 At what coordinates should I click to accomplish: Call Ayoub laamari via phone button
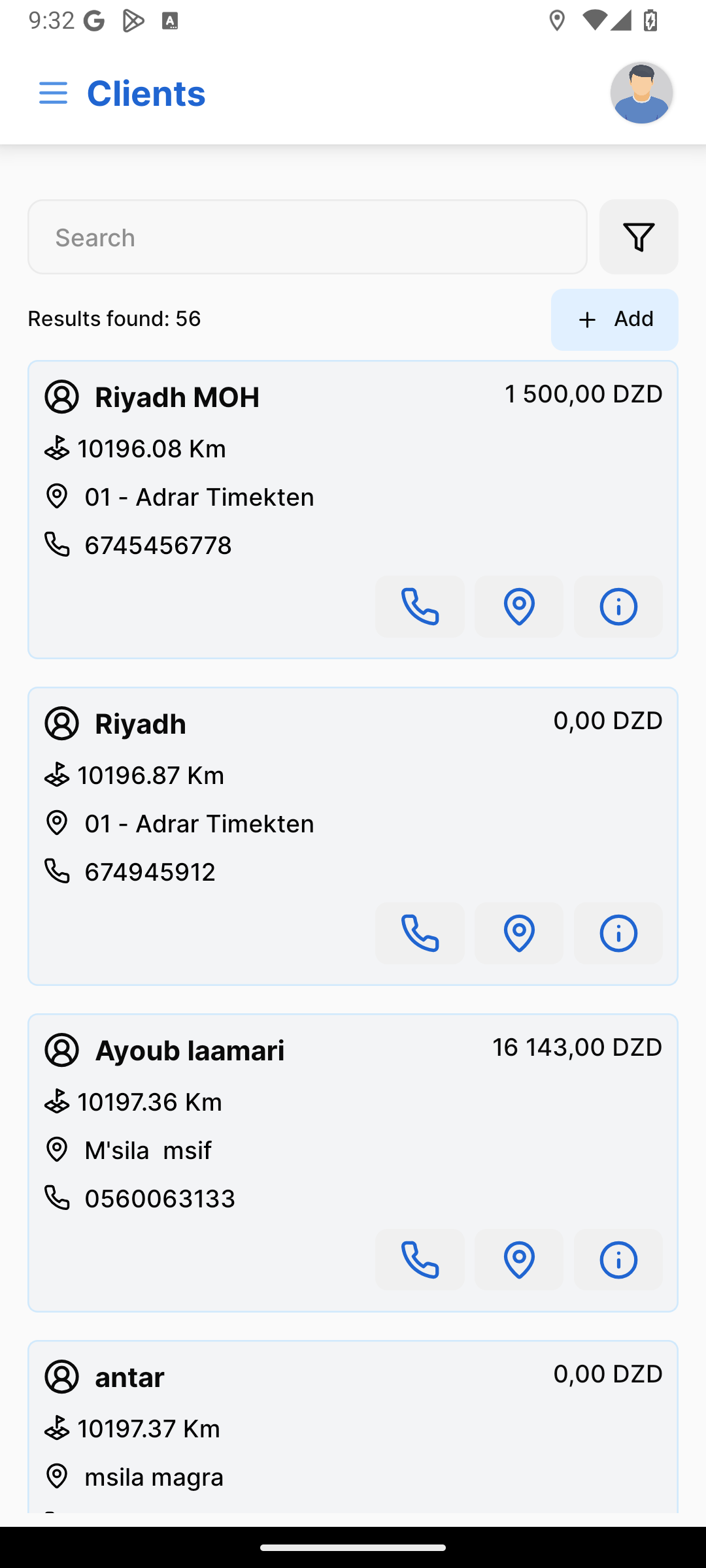(x=420, y=1260)
